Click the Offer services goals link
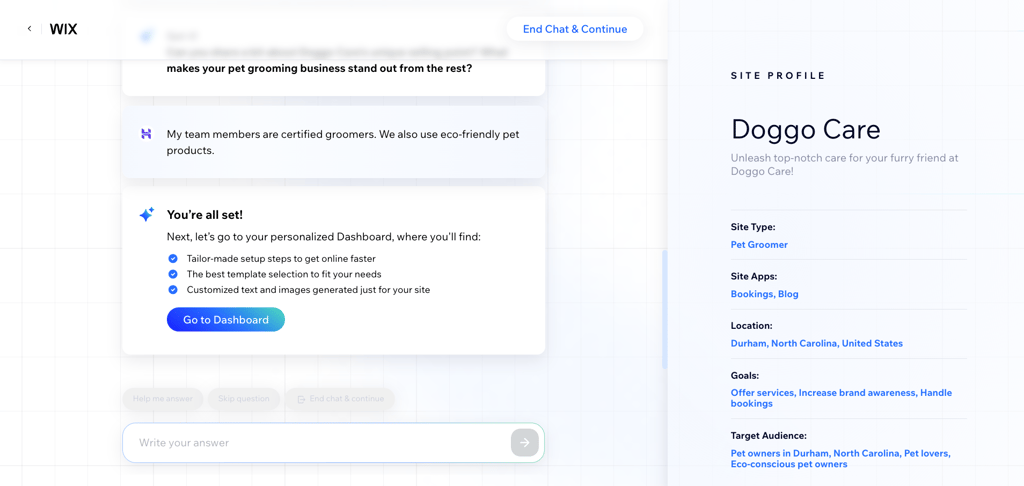Image resolution: width=1024 pixels, height=486 pixels. (841, 398)
